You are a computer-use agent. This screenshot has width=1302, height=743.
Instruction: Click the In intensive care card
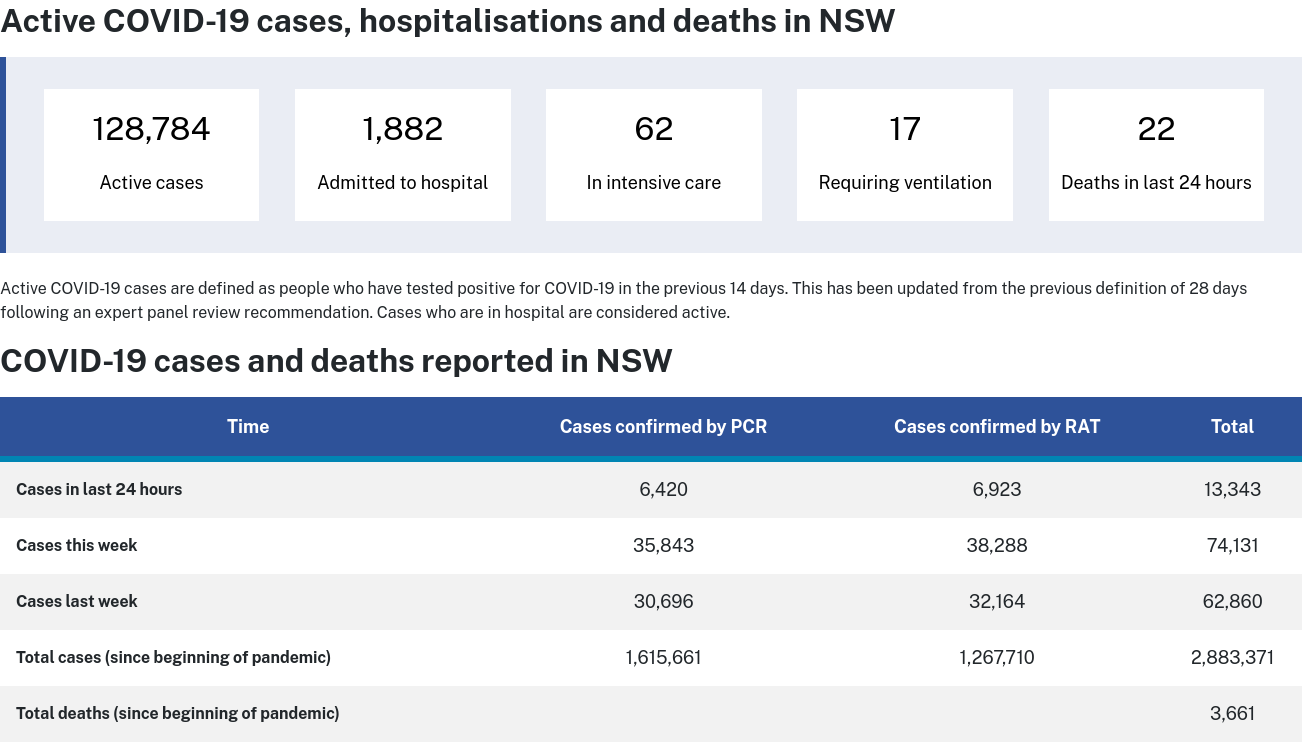[x=653, y=154]
